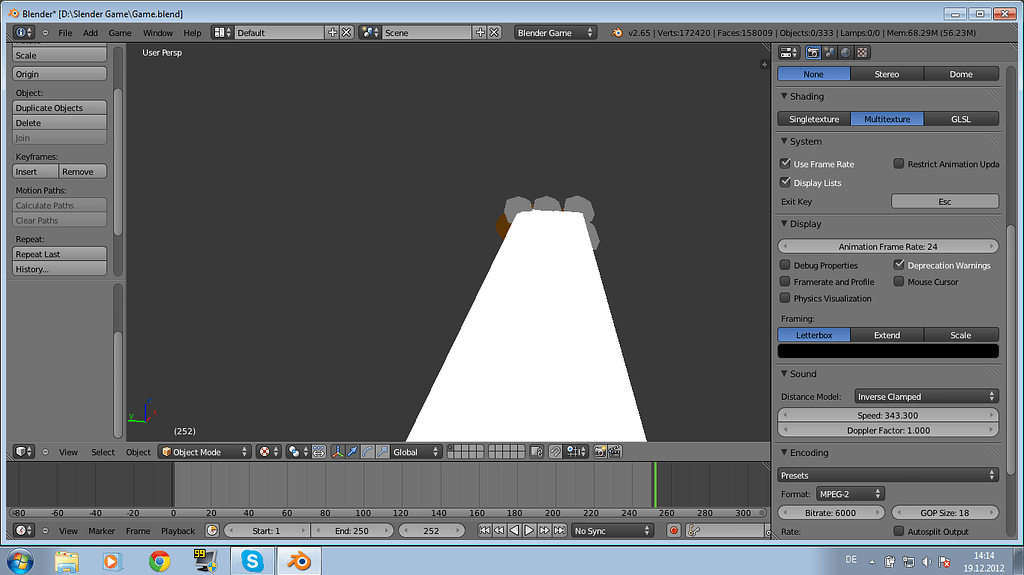Delete the Default screen layout
The height and width of the screenshot is (575, 1024).
click(347, 33)
